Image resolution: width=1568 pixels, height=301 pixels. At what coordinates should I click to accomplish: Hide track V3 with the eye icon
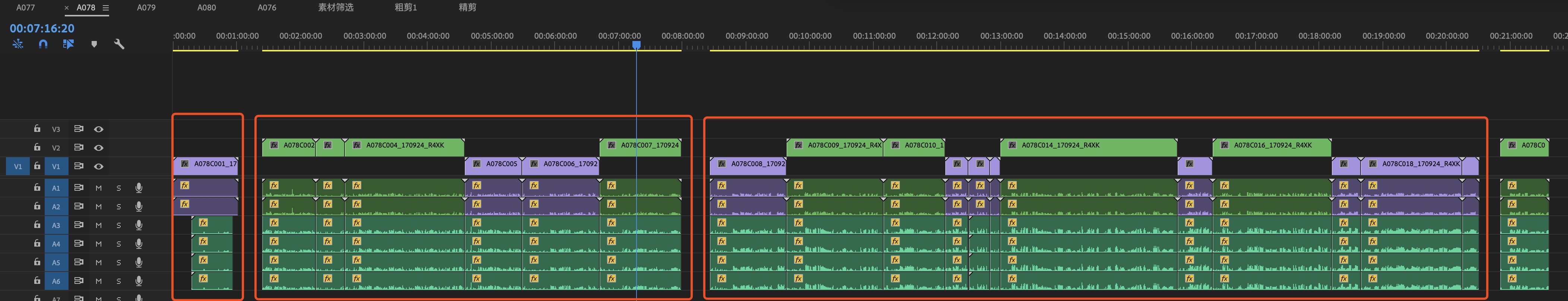(x=99, y=129)
